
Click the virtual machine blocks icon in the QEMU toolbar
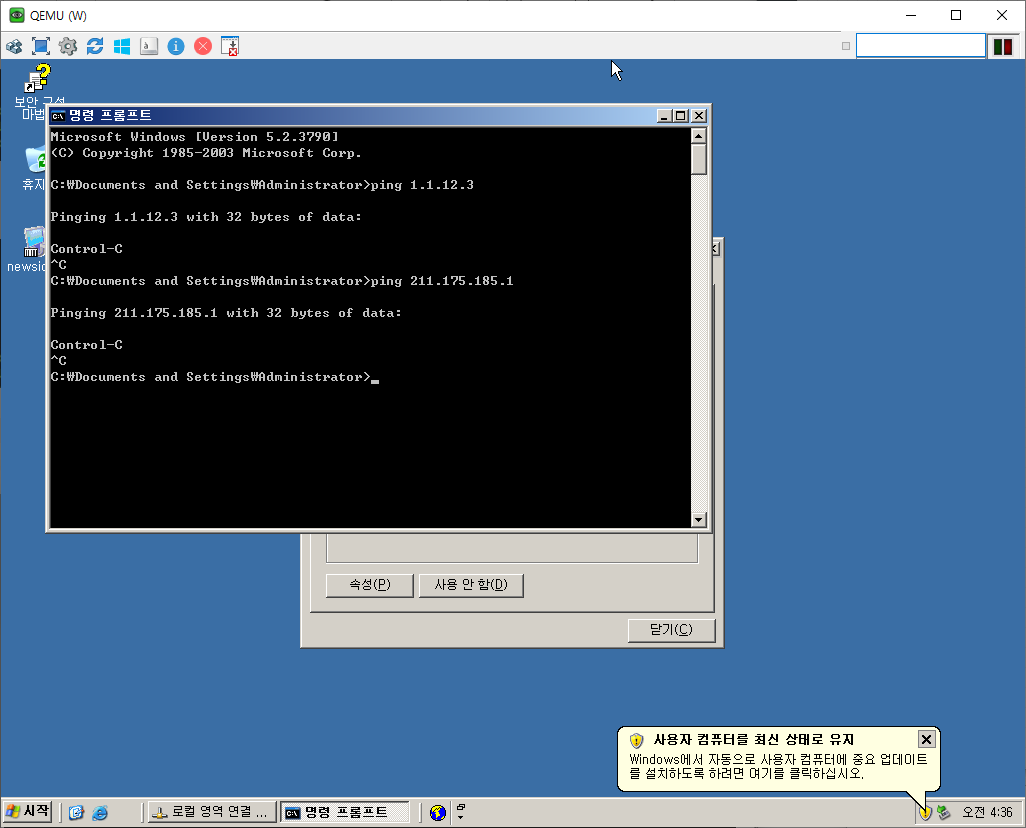pos(14,46)
